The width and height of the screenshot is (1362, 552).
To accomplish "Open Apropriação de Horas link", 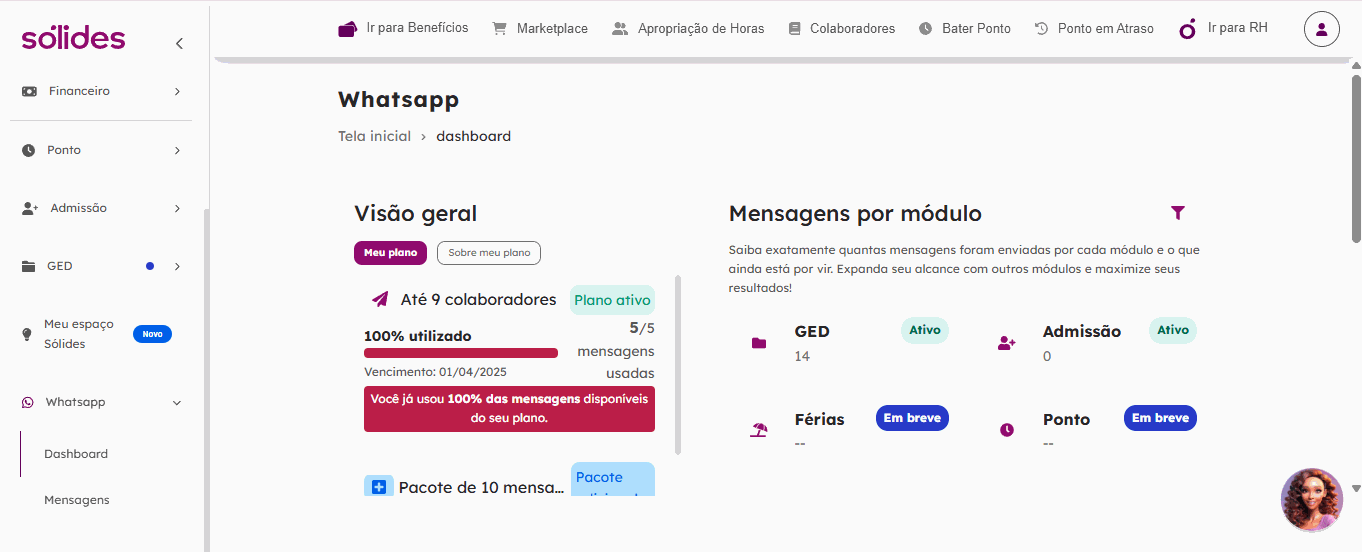I will point(701,29).
